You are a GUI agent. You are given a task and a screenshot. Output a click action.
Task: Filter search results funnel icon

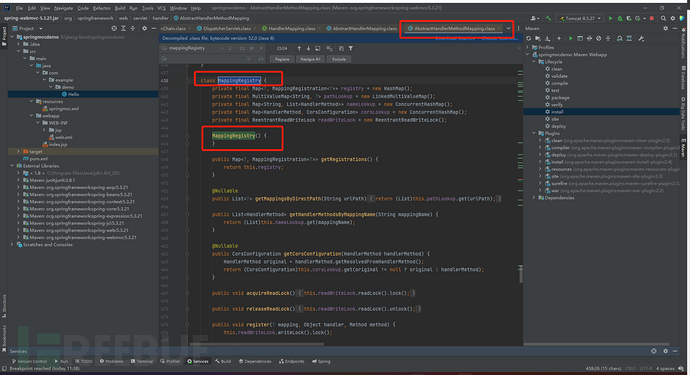pos(351,48)
